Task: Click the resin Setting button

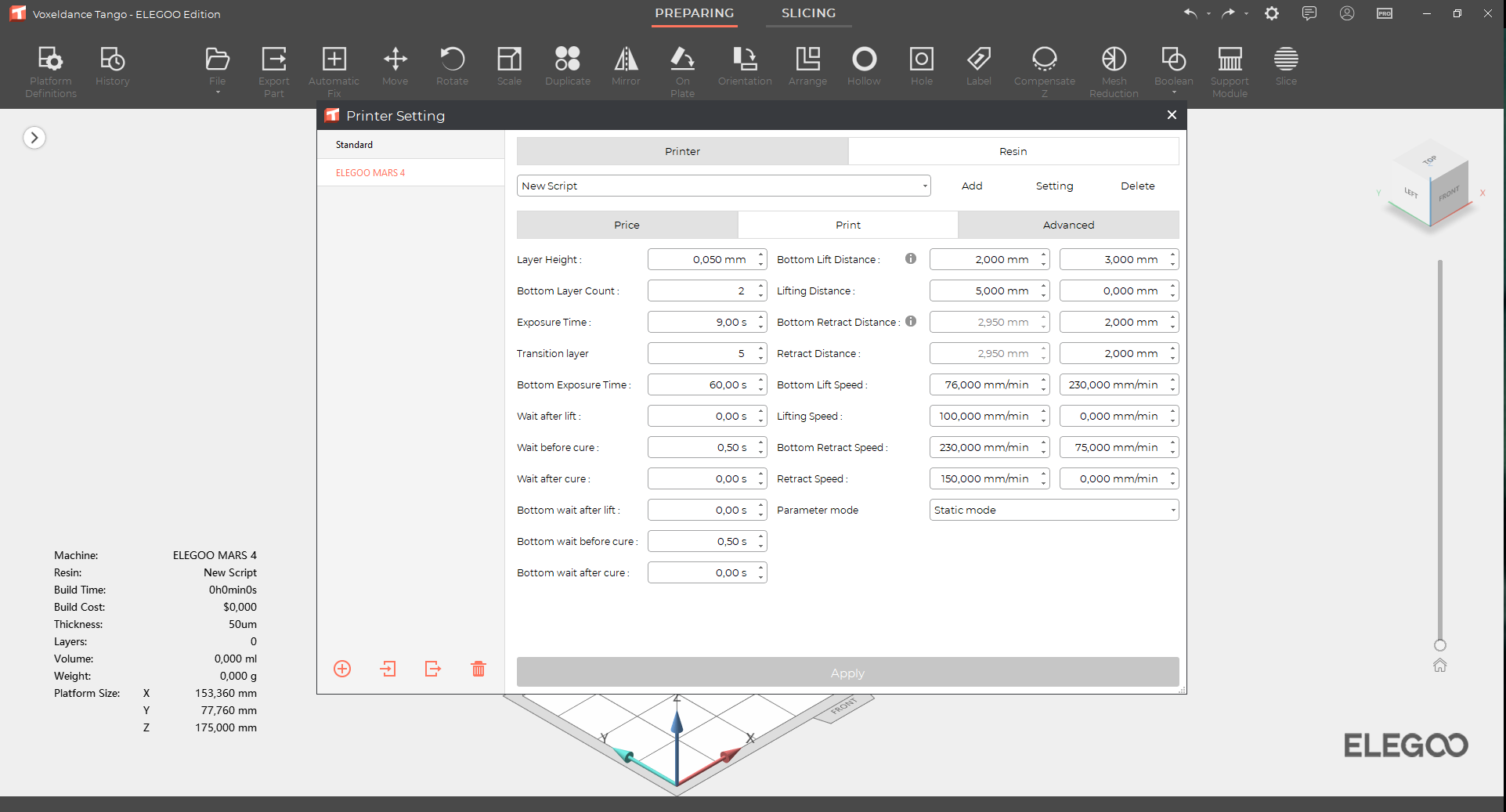Action: coord(1055,186)
